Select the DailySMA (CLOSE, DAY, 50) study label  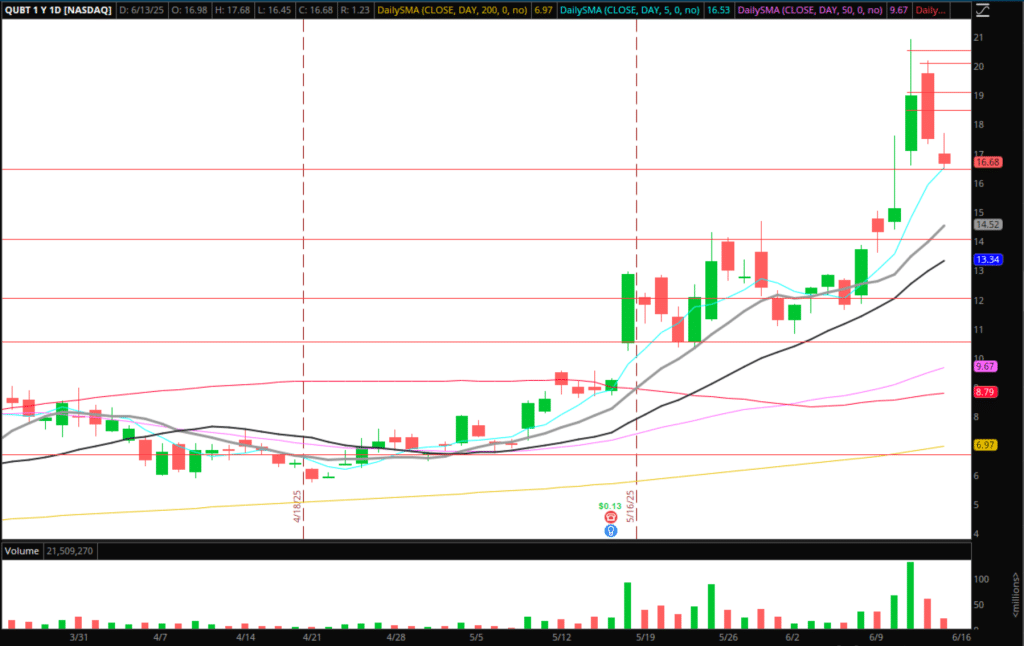(x=810, y=10)
